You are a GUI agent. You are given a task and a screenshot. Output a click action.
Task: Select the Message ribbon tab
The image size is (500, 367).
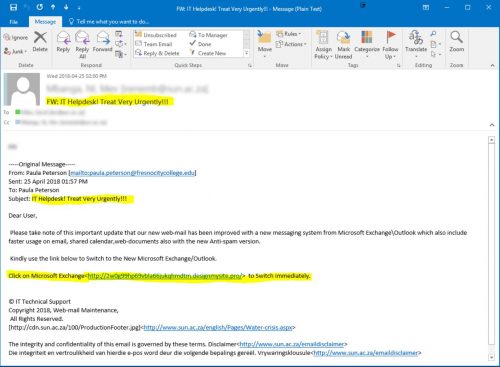click(x=45, y=22)
